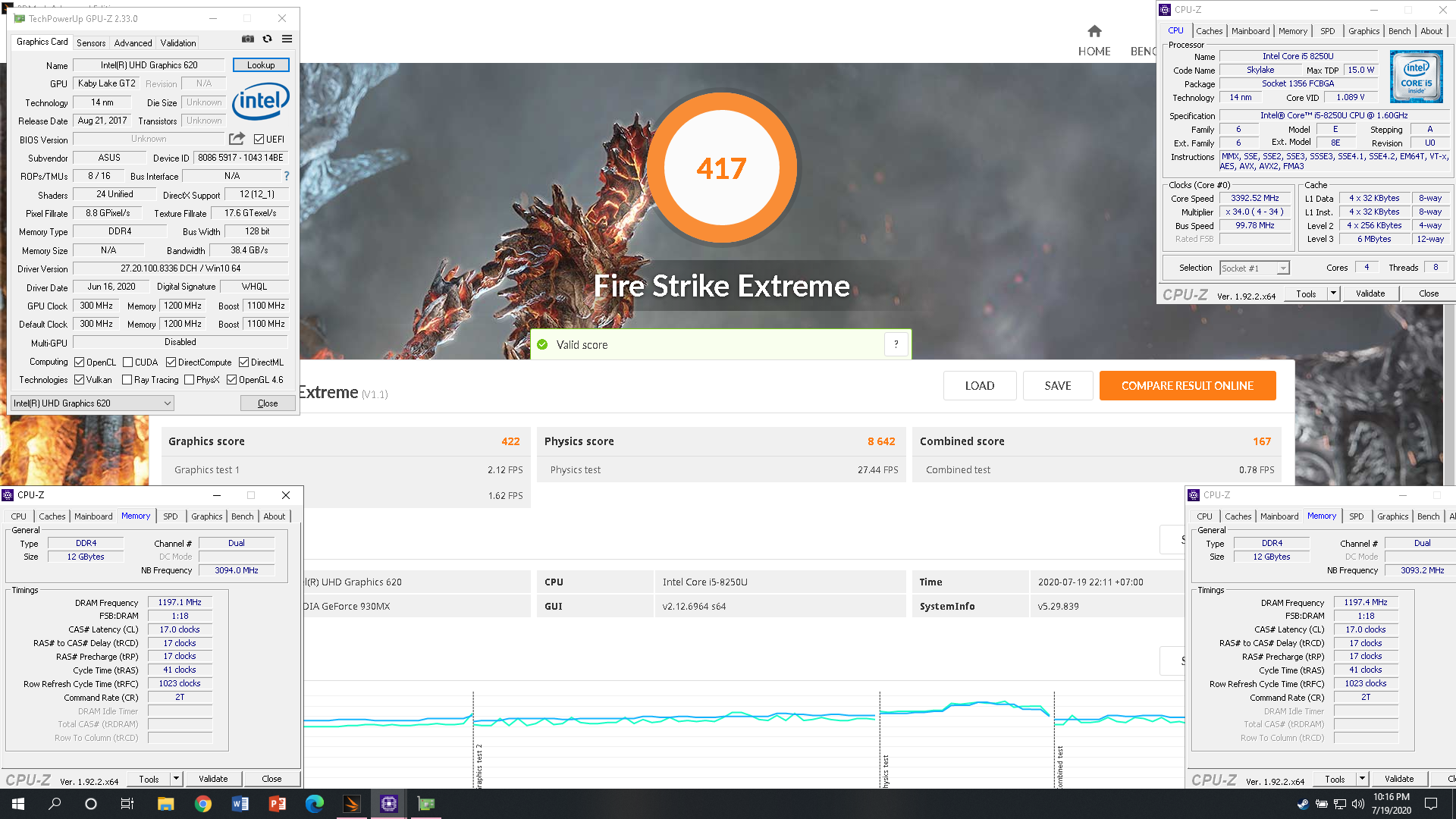Image resolution: width=1456 pixels, height=819 pixels.
Task: Open the battery power tray icon
Action: (x=1321, y=804)
